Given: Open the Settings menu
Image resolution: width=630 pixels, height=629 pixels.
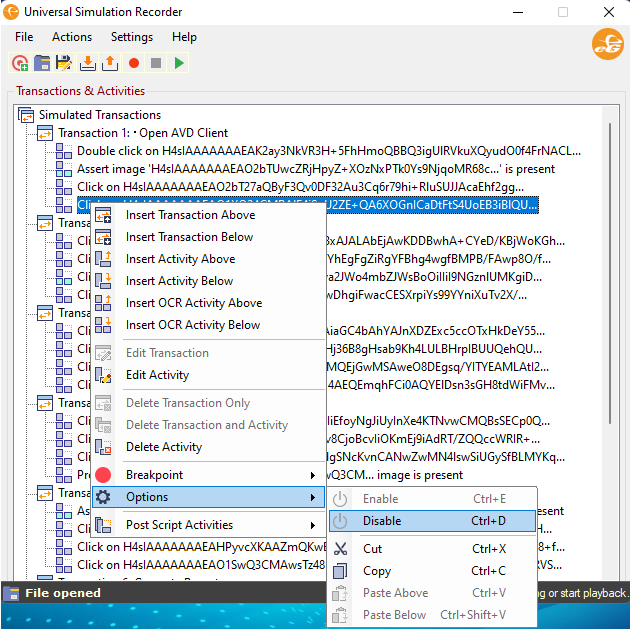Looking at the screenshot, I should click(x=132, y=37).
